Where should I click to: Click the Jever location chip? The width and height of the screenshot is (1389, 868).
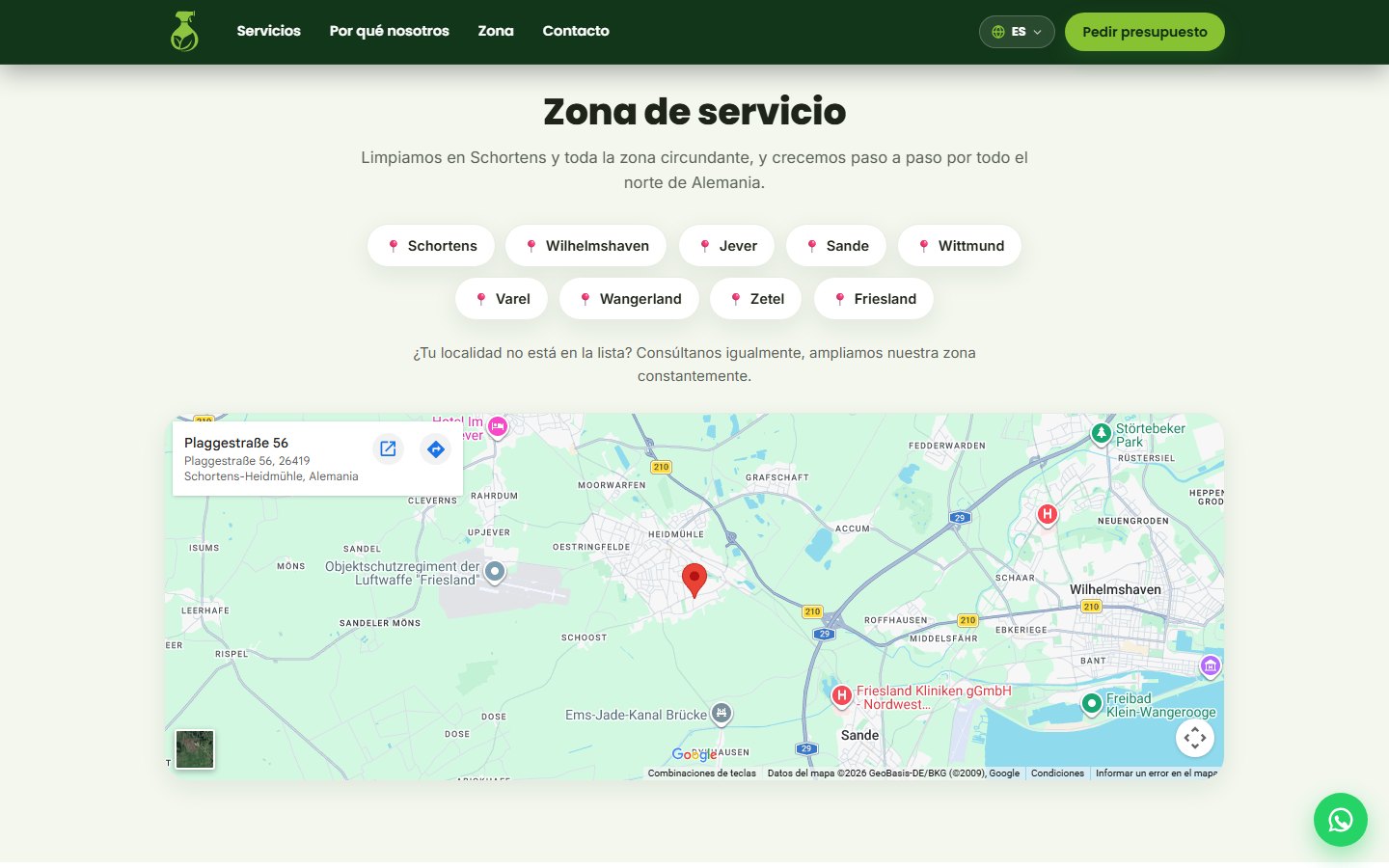click(x=727, y=246)
